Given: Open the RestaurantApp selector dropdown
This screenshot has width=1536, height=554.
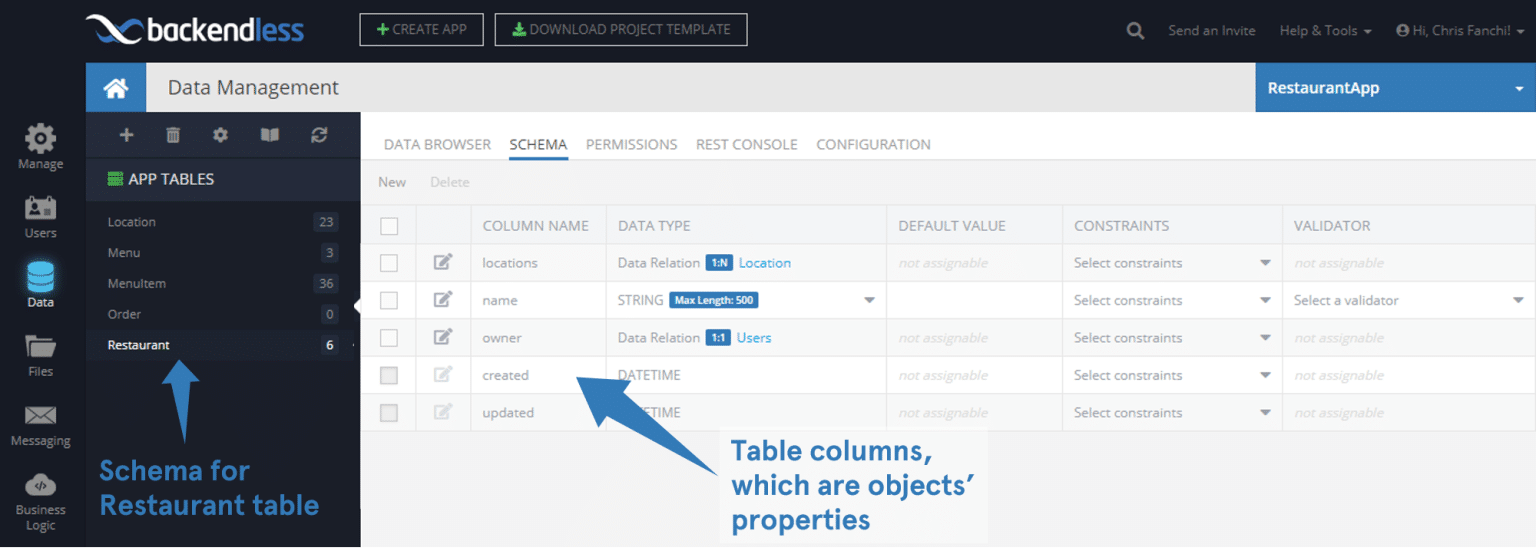Looking at the screenshot, I should pyautogui.click(x=1395, y=88).
